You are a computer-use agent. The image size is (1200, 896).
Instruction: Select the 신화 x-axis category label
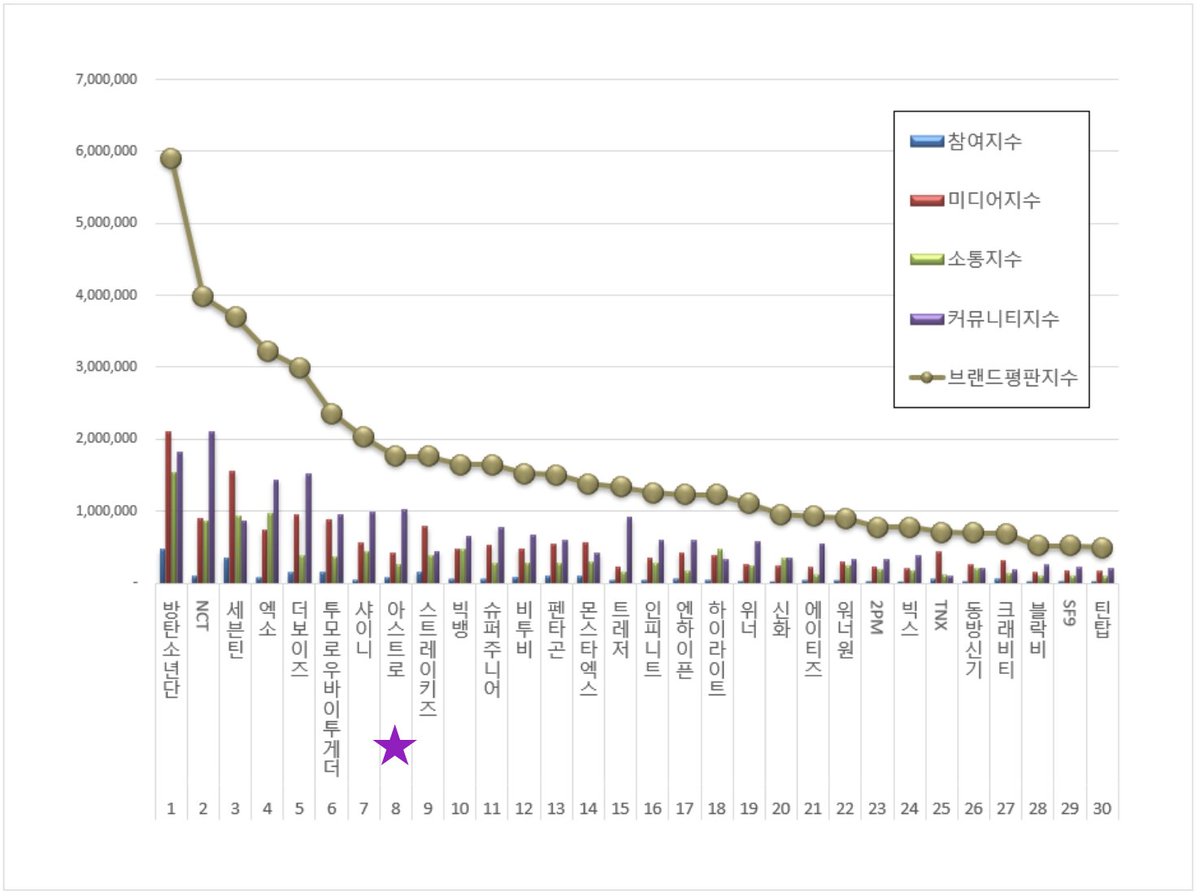click(780, 621)
